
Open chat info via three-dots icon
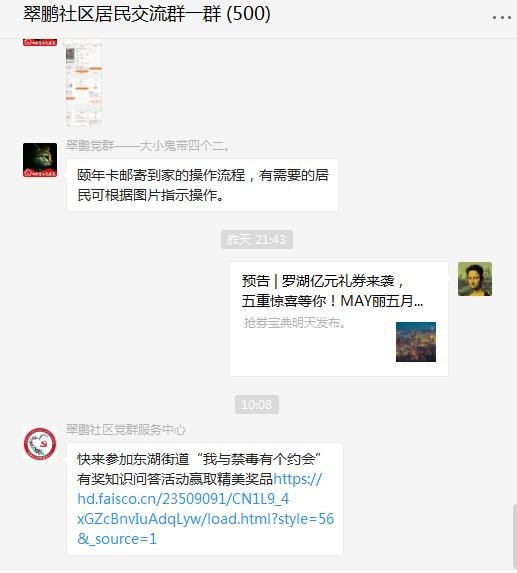coord(501,17)
